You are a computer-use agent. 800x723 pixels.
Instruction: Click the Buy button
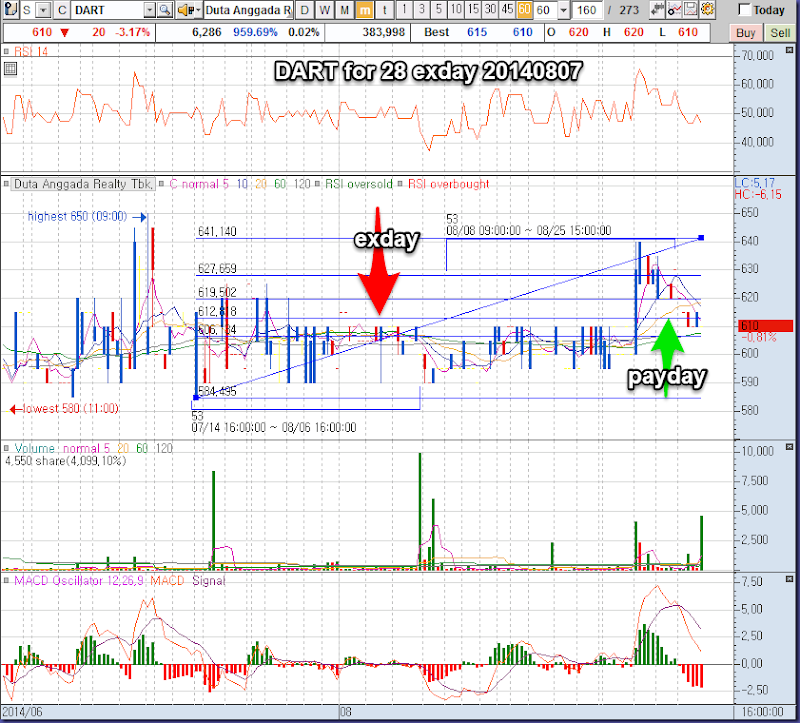point(745,33)
